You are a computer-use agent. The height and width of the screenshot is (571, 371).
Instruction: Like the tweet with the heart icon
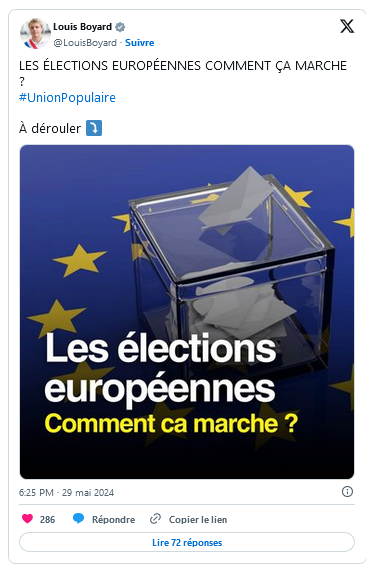click(27, 519)
